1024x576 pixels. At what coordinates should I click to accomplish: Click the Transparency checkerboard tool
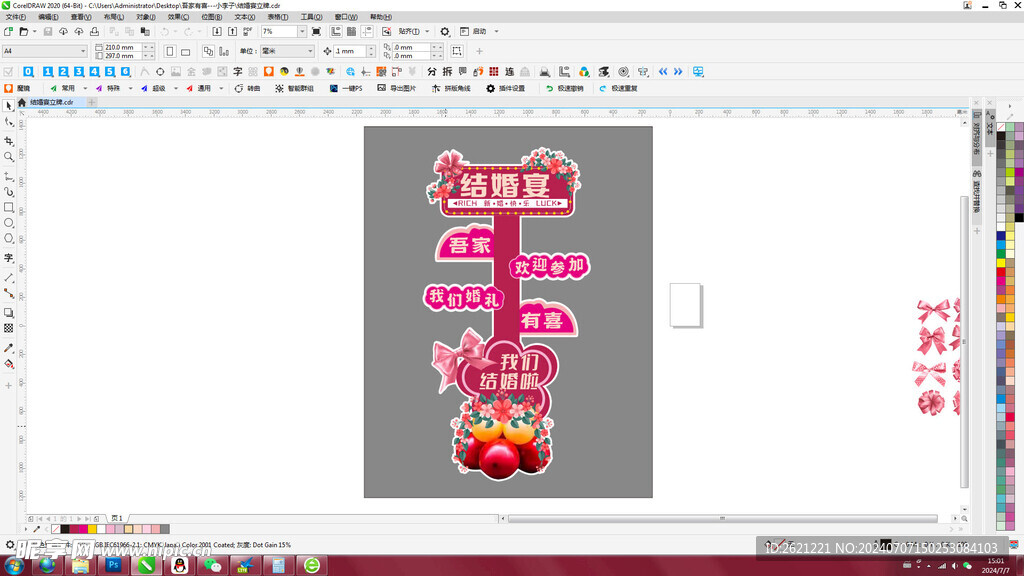[9, 328]
